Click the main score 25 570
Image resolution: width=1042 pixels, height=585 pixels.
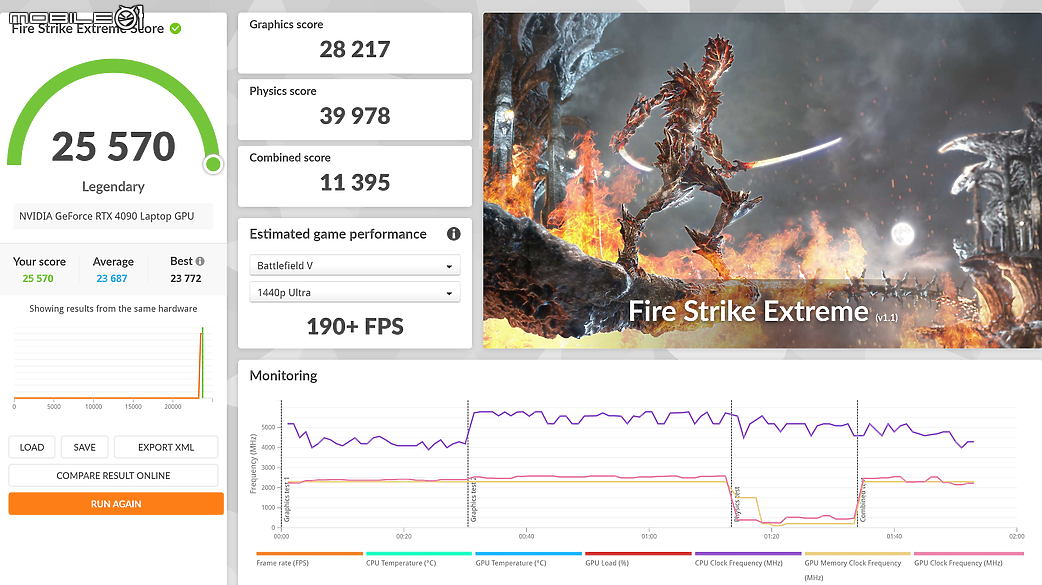pyautogui.click(x=114, y=146)
